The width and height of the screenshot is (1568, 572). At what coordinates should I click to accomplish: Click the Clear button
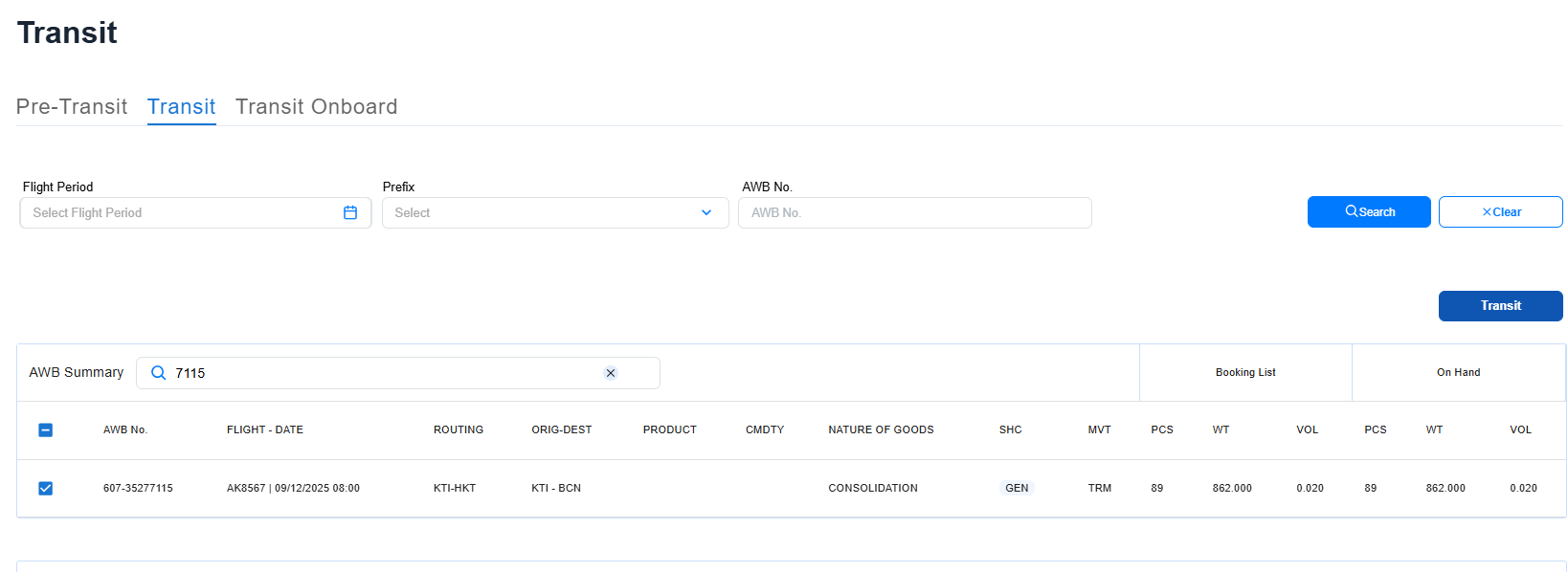(1500, 211)
